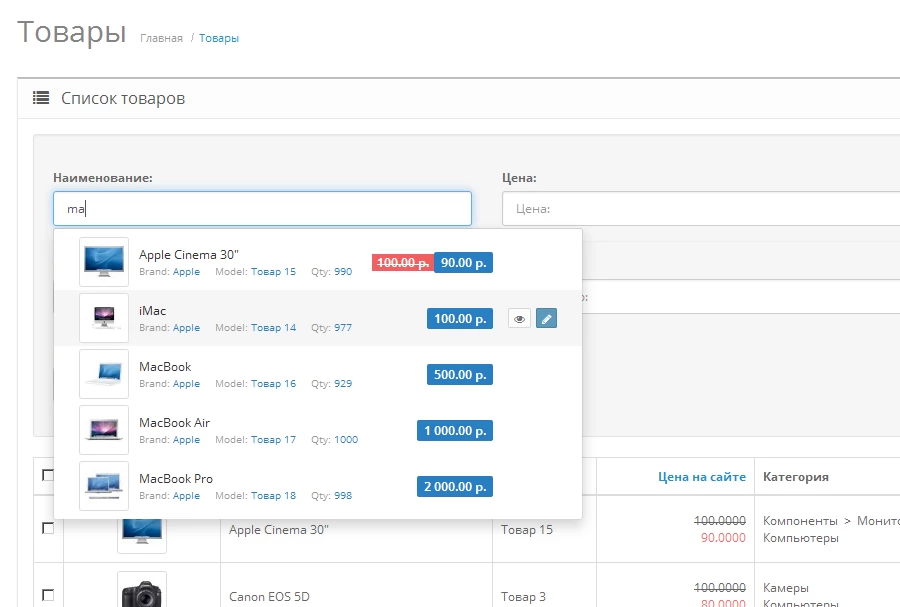Click Камеры category text in table
The width and height of the screenshot is (900, 607).
click(786, 588)
